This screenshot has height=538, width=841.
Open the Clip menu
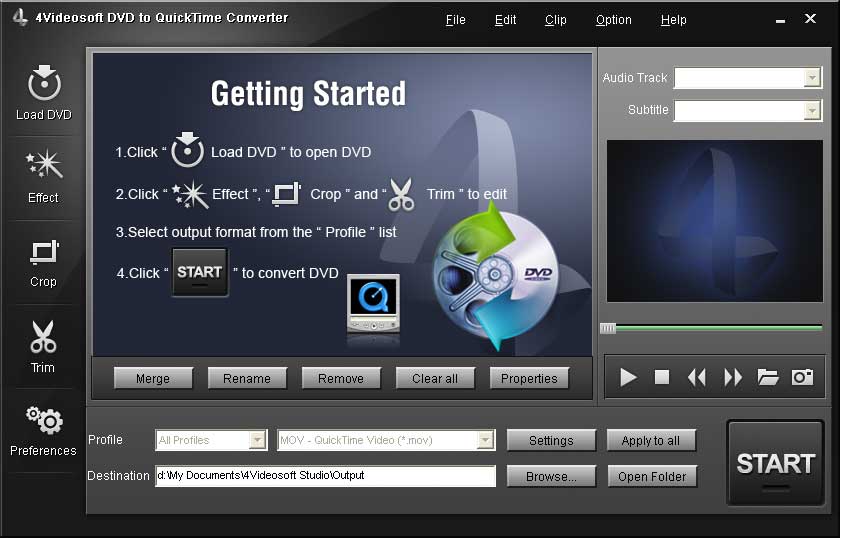coord(555,20)
